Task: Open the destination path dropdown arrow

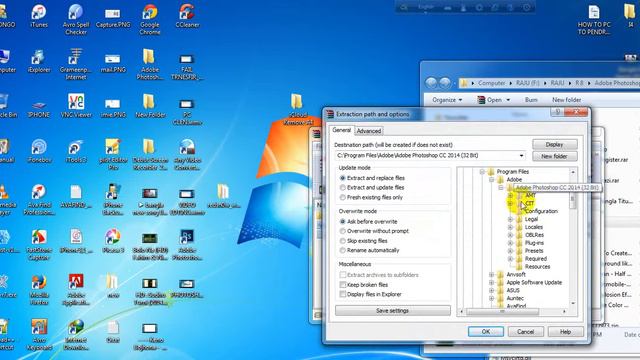Action: pos(521,156)
